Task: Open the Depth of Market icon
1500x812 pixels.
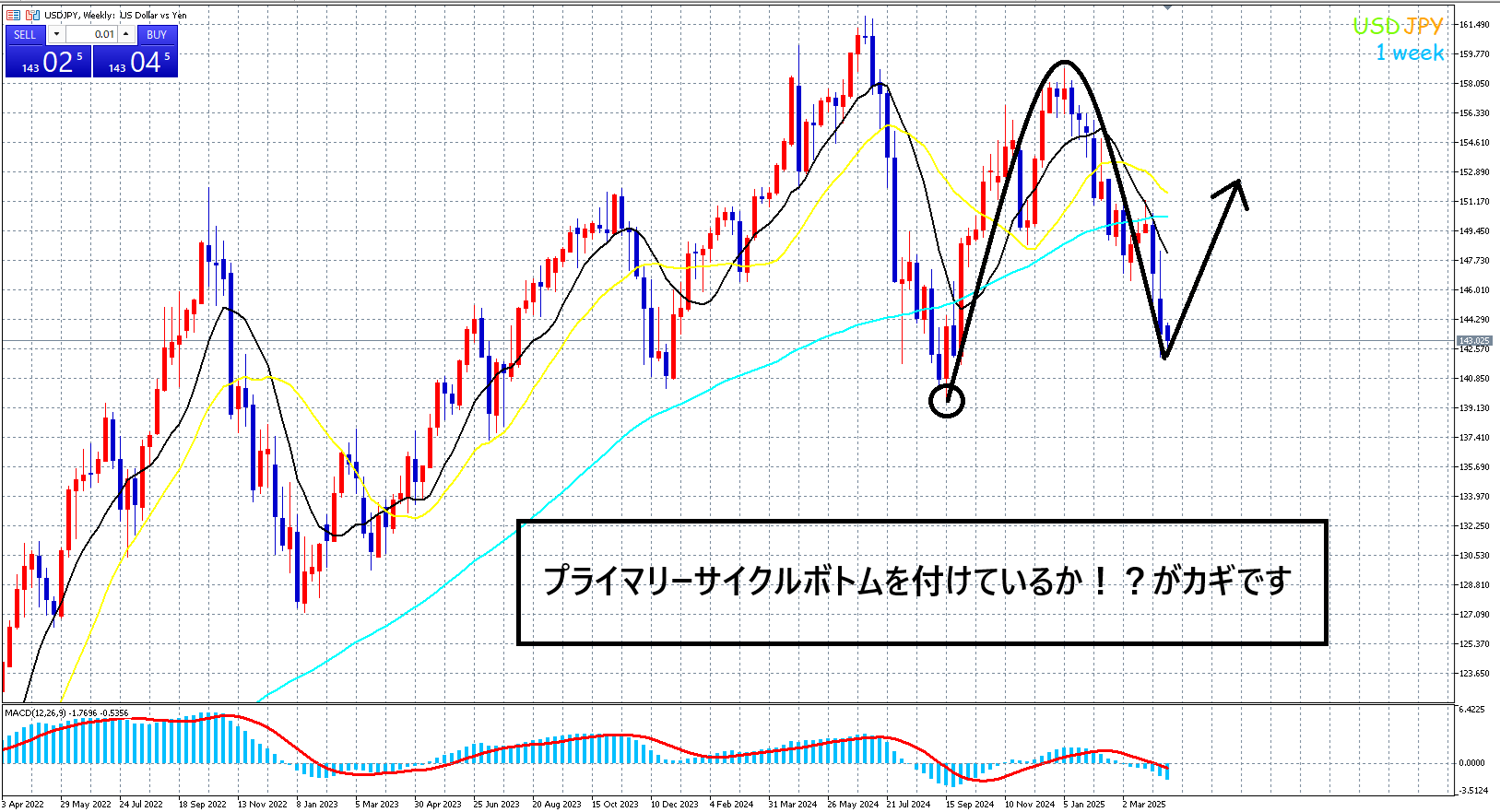Action: [32, 15]
